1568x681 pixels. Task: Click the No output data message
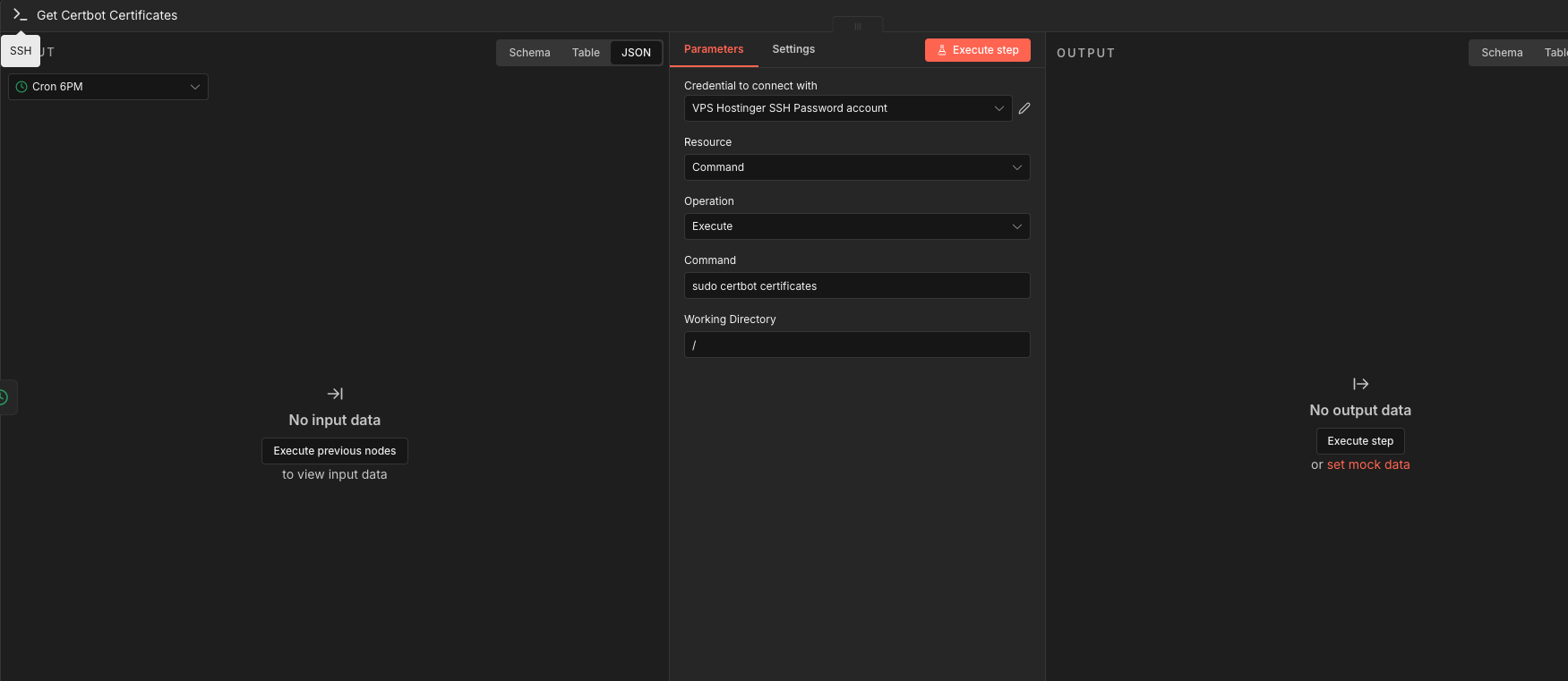click(1360, 410)
